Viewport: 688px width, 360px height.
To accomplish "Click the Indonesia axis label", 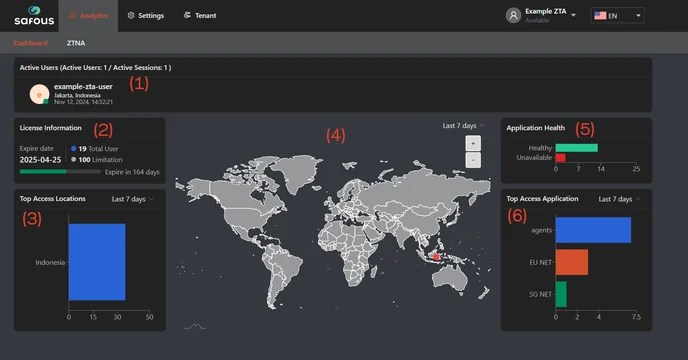I will 50,262.
